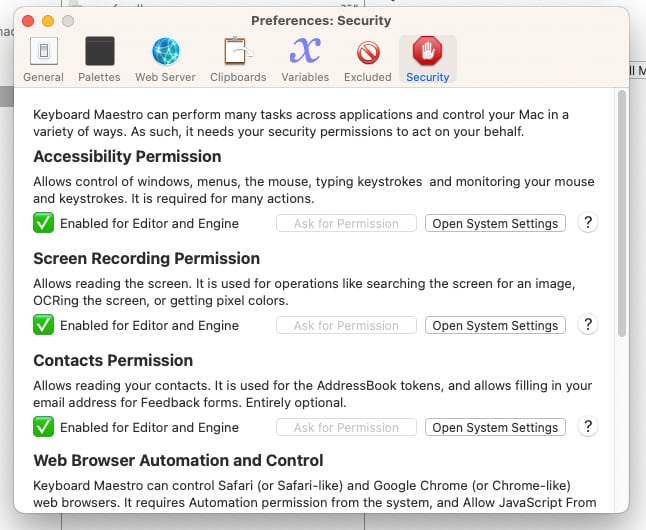The width and height of the screenshot is (646, 530).
Task: Click the Accessibility Permission heading
Action: 127,157
